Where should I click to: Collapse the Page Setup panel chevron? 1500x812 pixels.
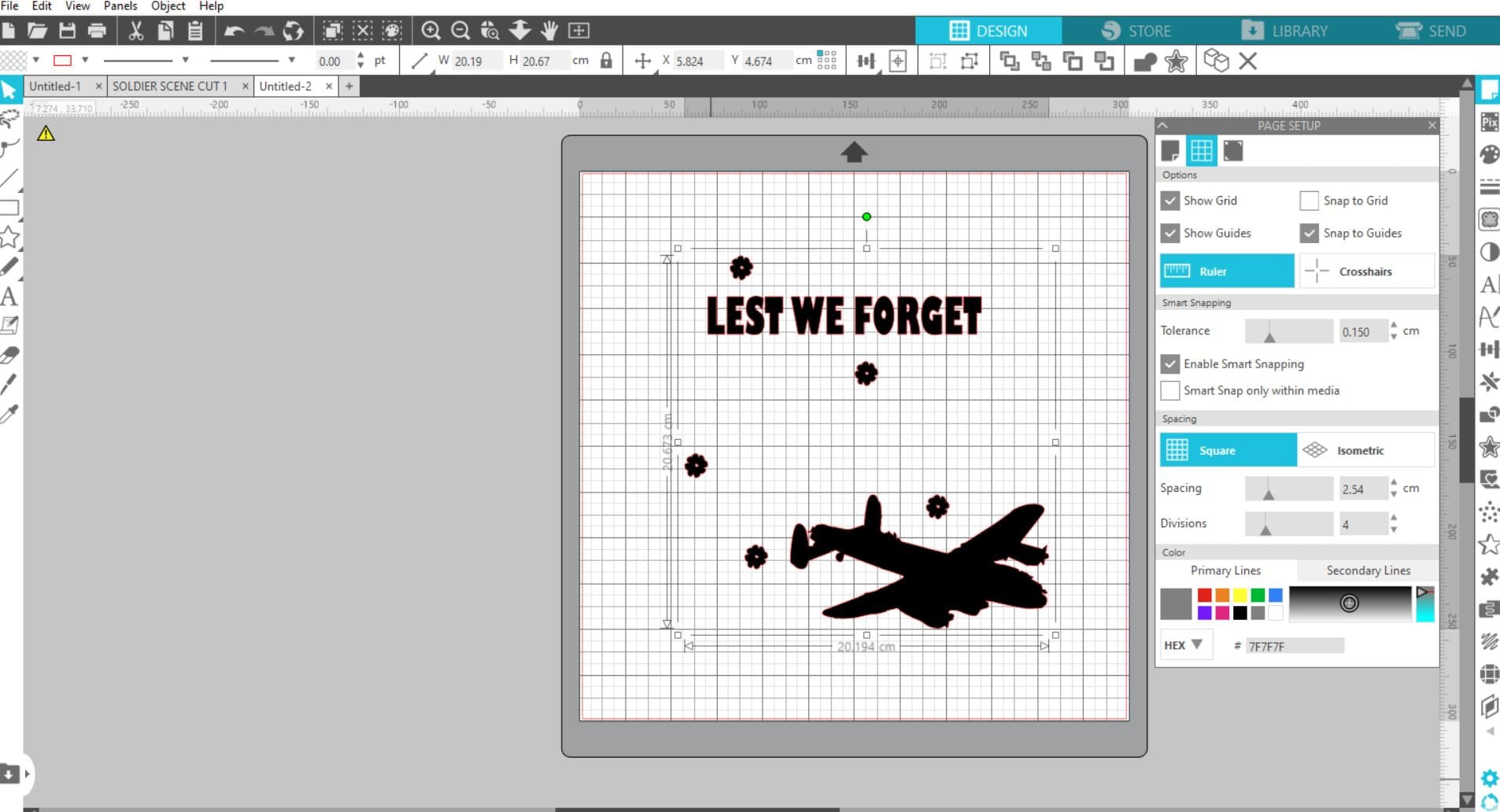[x=1163, y=125]
